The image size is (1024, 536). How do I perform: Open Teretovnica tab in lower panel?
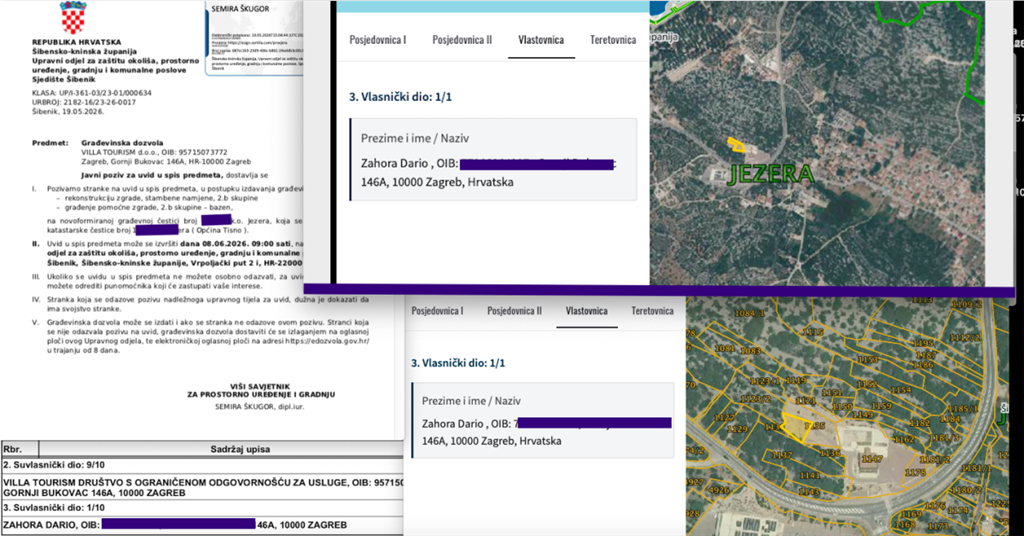652,311
